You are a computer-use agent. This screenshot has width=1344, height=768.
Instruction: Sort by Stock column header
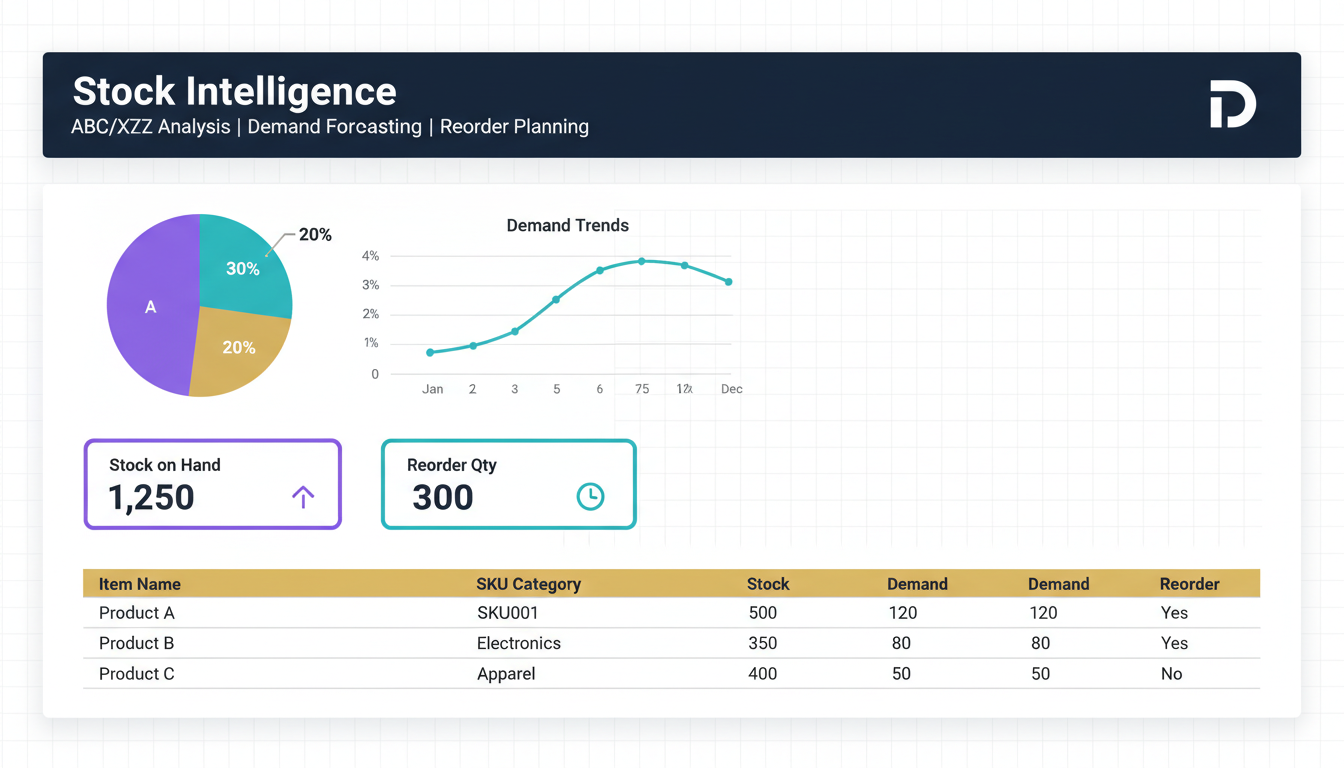pyautogui.click(x=768, y=584)
